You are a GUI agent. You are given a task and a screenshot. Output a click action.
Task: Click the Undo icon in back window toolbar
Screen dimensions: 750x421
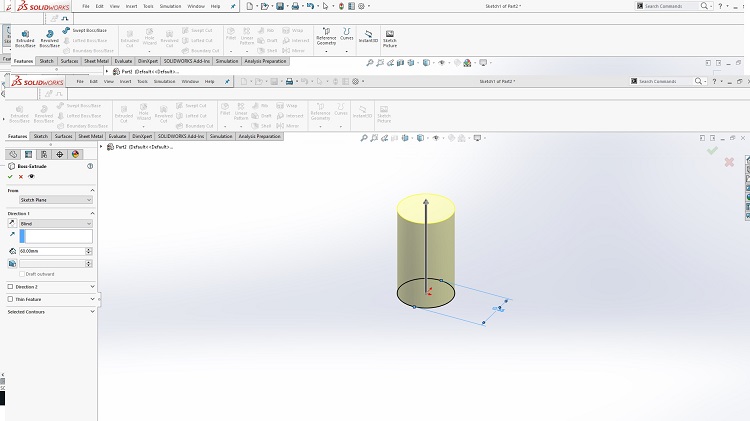(310, 6)
